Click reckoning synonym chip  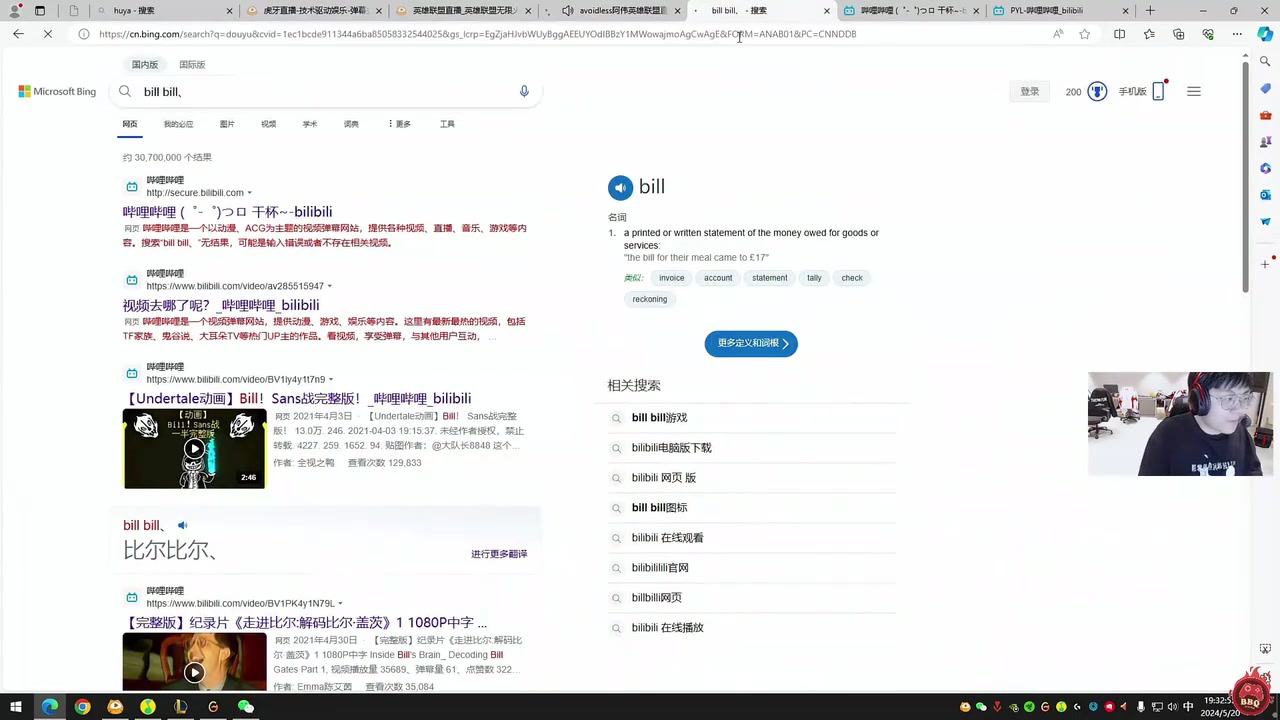pyautogui.click(x=650, y=299)
